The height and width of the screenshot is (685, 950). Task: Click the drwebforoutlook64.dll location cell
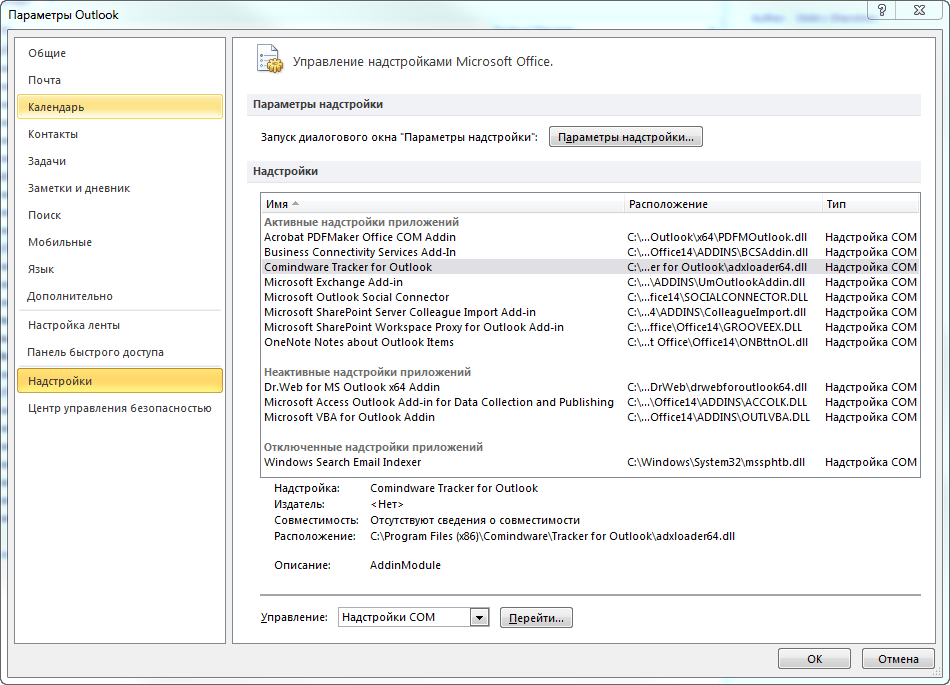(x=717, y=387)
